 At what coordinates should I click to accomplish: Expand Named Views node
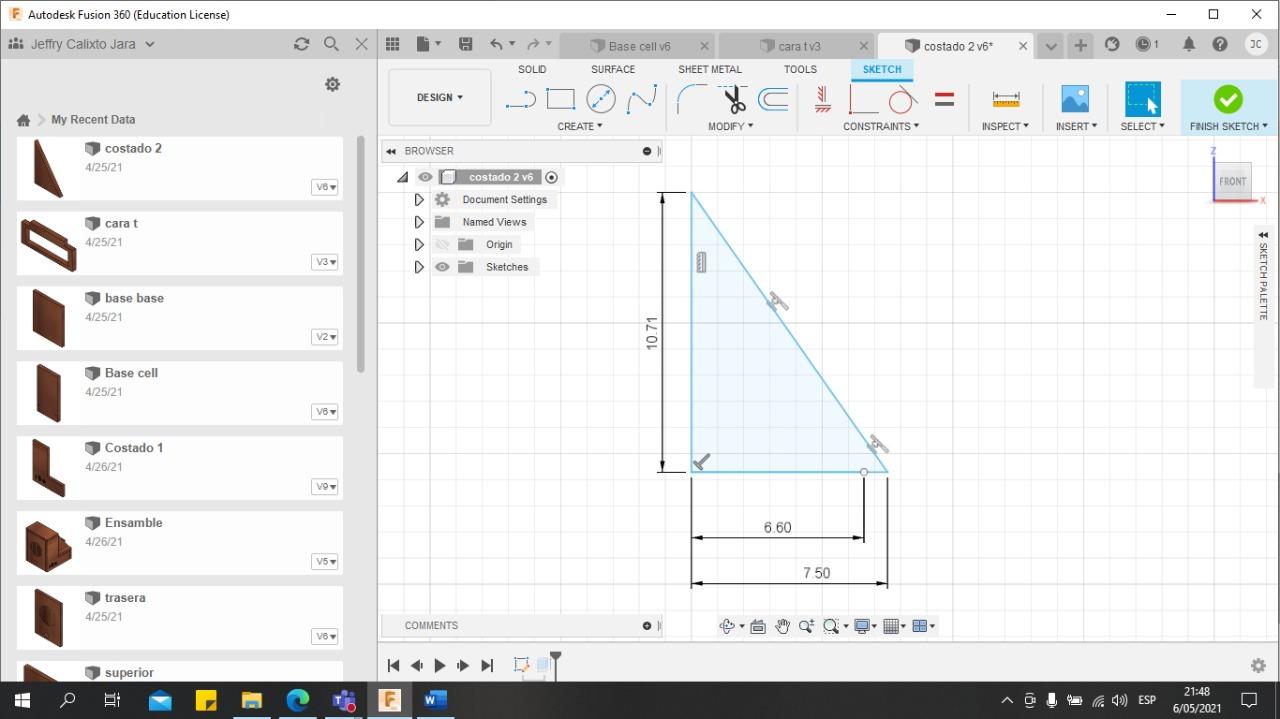click(419, 222)
